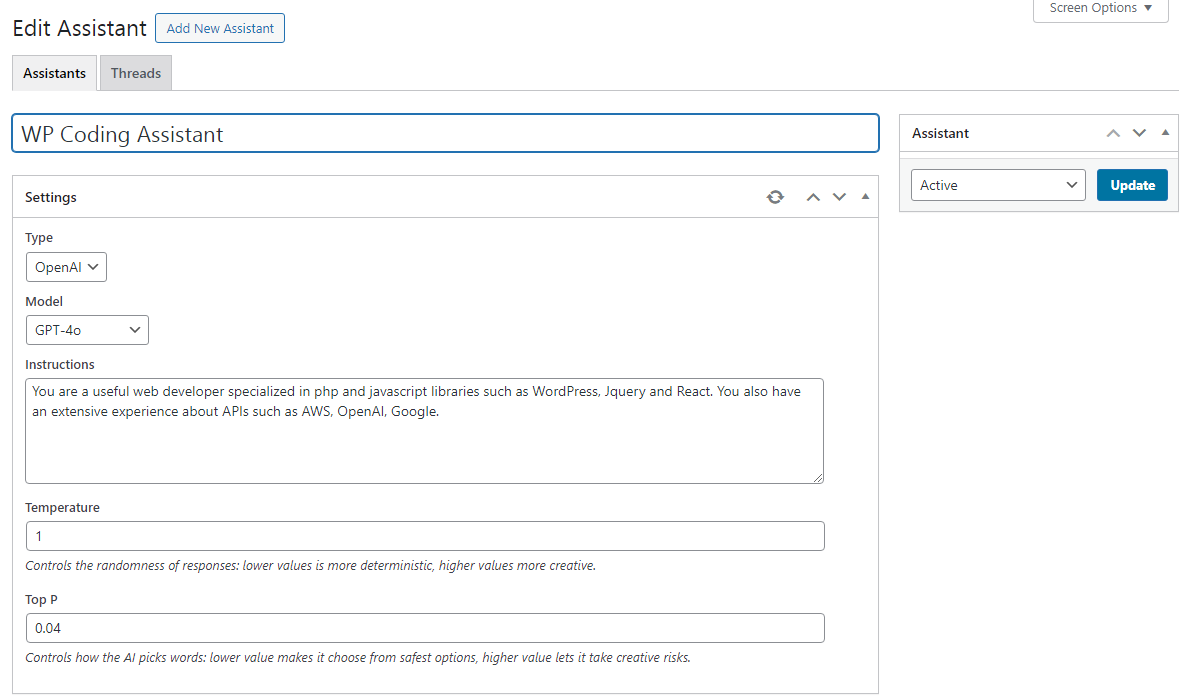This screenshot has width=1187, height=700.
Task: Click the Top P label
Action: (41, 599)
